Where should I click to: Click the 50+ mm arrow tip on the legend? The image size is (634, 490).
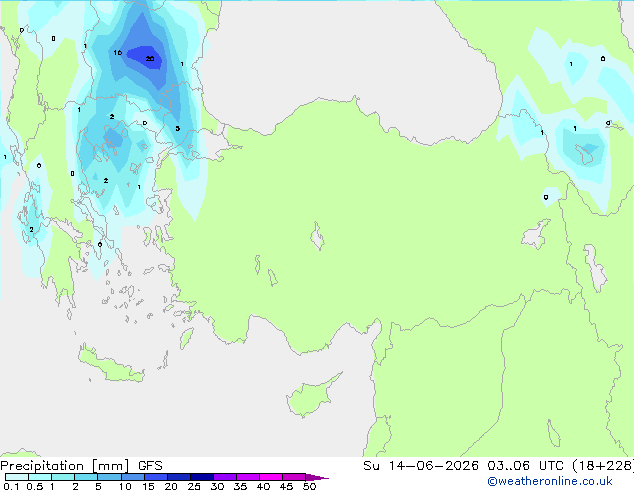coord(317,477)
